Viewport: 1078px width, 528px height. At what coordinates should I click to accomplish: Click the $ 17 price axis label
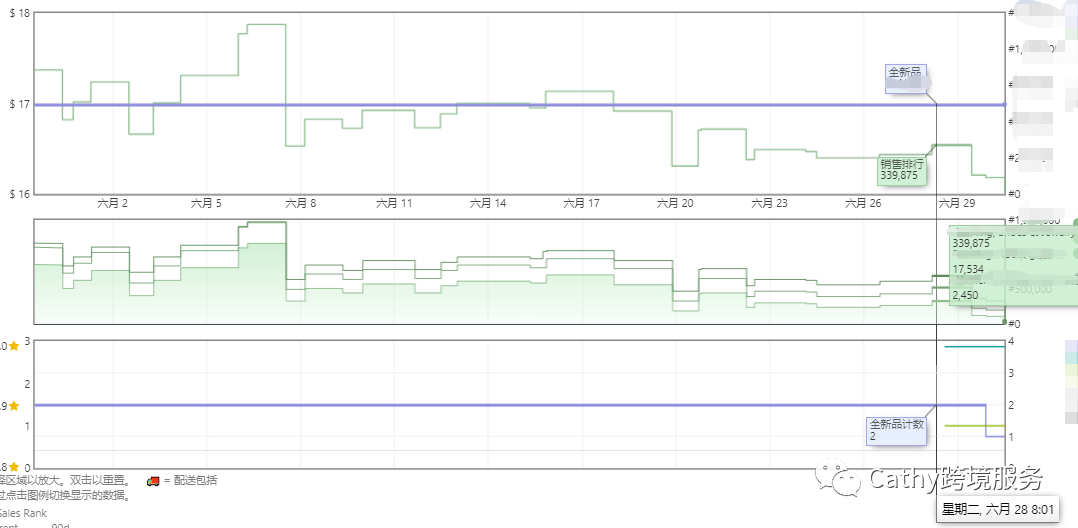20,104
